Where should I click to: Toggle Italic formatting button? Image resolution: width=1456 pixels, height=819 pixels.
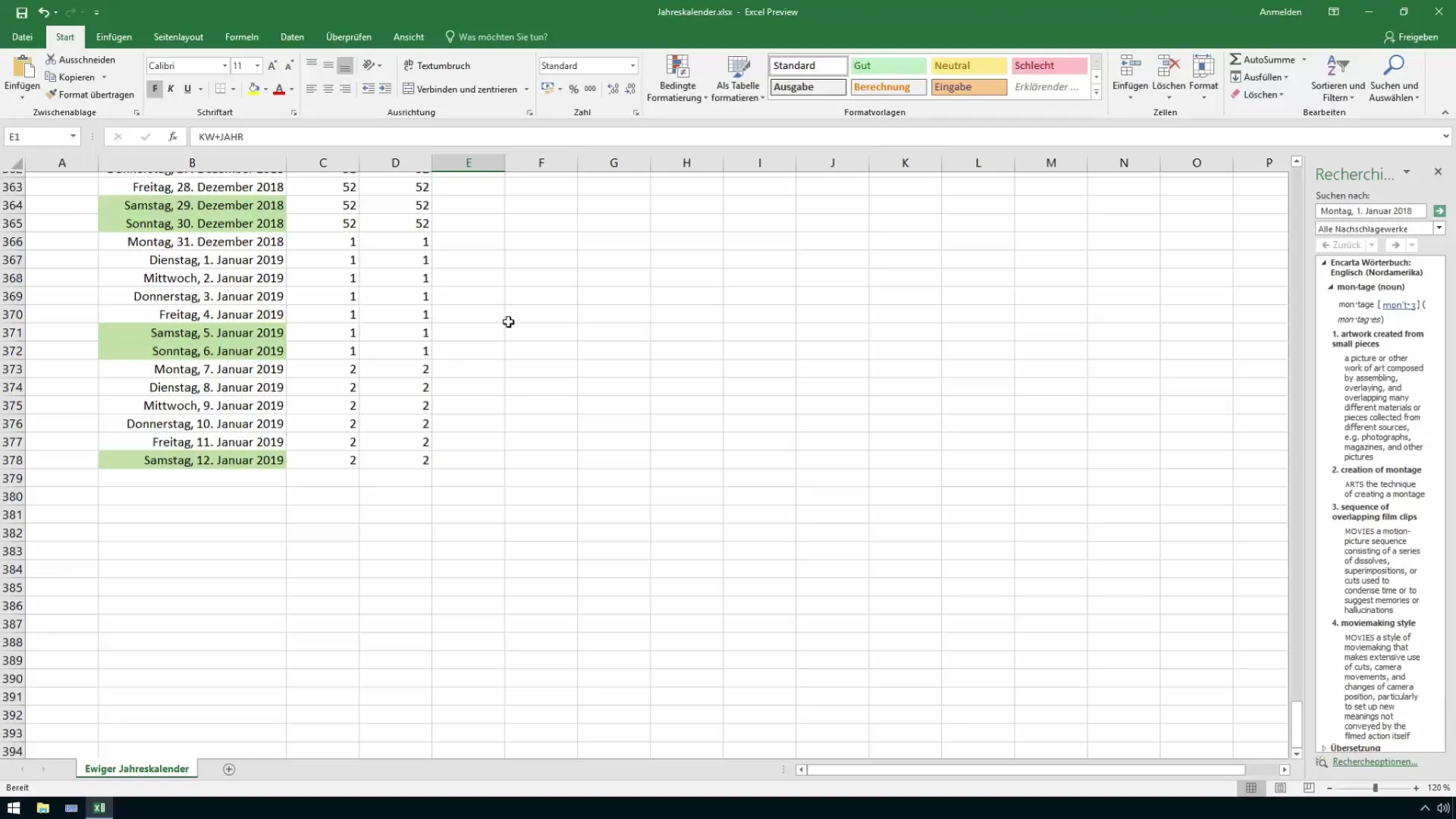170,89
